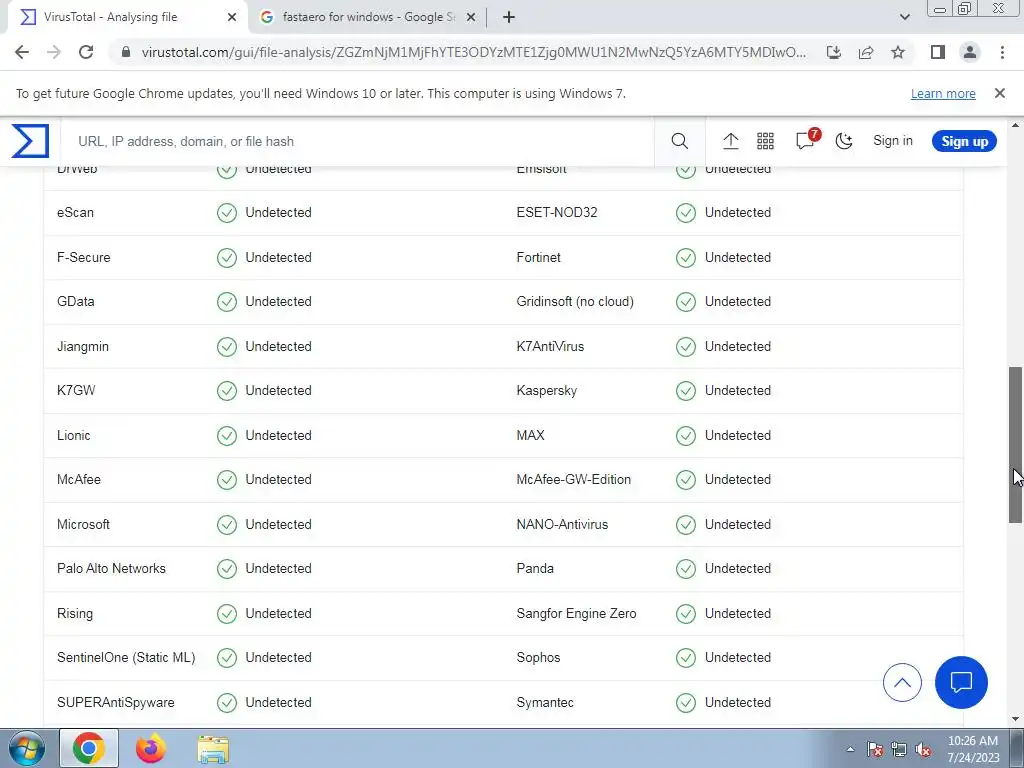Viewport: 1024px width, 768px height.
Task: Click the Undetected result for Kaspersky
Action: tap(737, 391)
